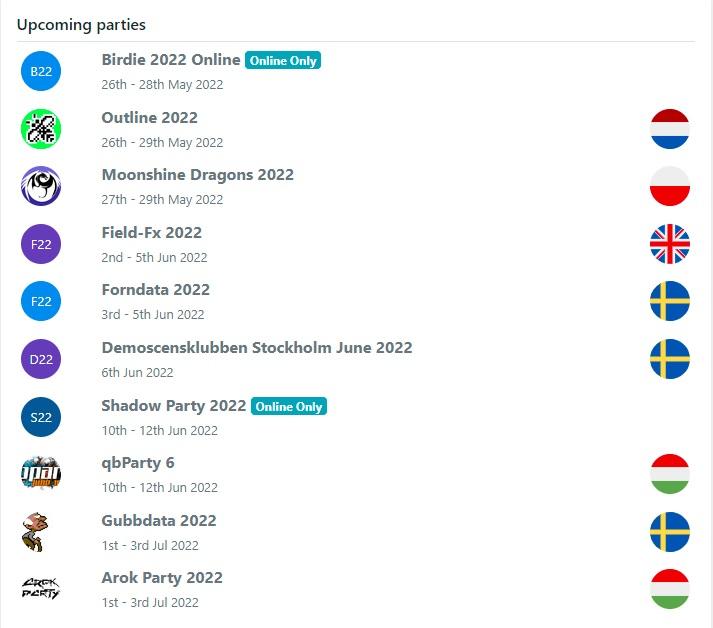Click Online Only badge next to Shadow Party
This screenshot has width=713, height=628.
click(x=288, y=407)
